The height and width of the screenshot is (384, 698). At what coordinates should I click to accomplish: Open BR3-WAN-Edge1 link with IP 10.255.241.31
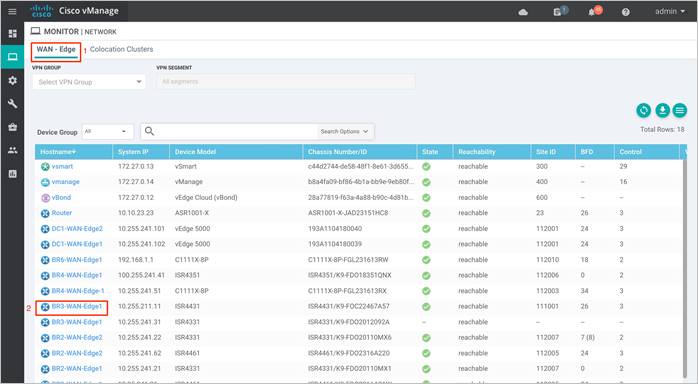pyautogui.click(x=77, y=322)
